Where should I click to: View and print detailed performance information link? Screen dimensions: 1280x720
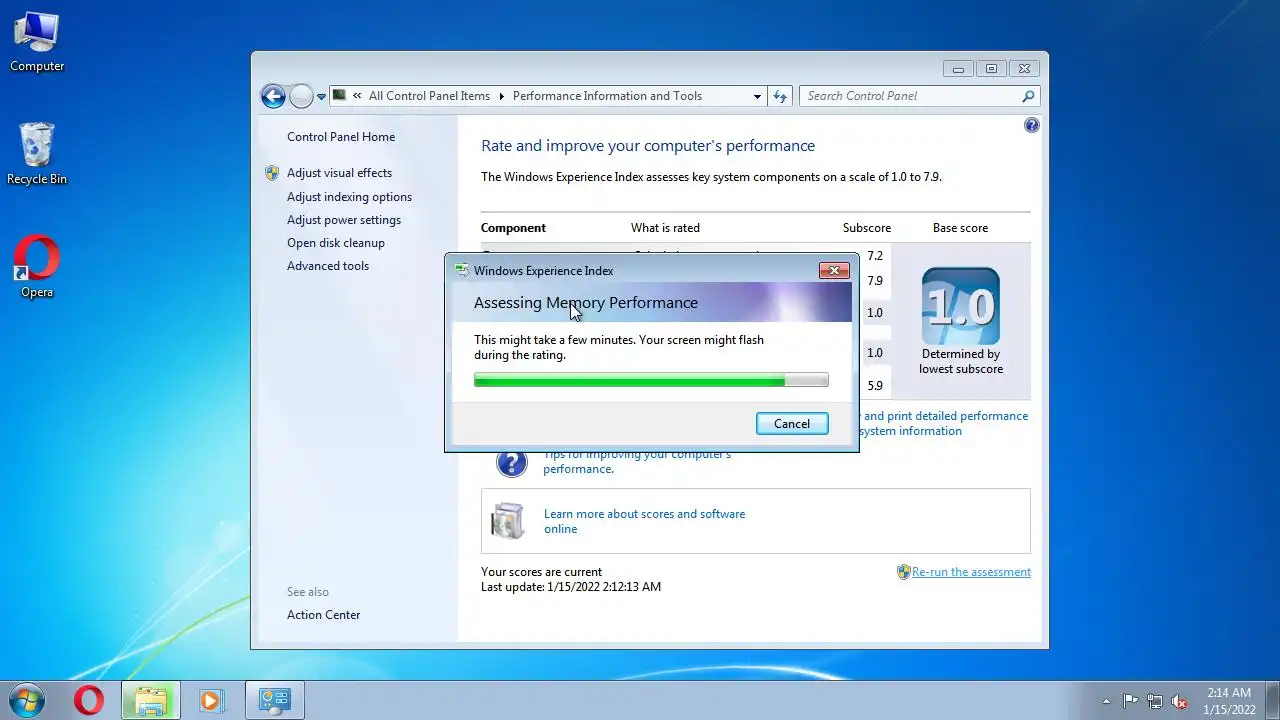pyautogui.click(x=943, y=423)
